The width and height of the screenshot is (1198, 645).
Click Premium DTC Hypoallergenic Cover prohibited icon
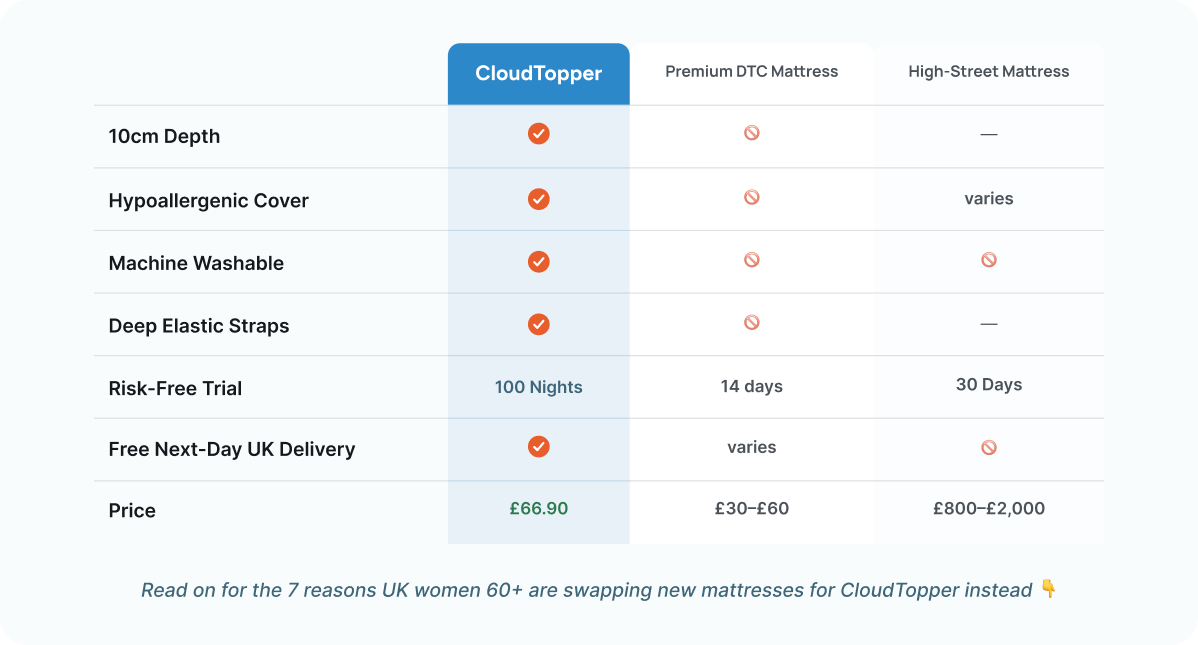coord(752,197)
